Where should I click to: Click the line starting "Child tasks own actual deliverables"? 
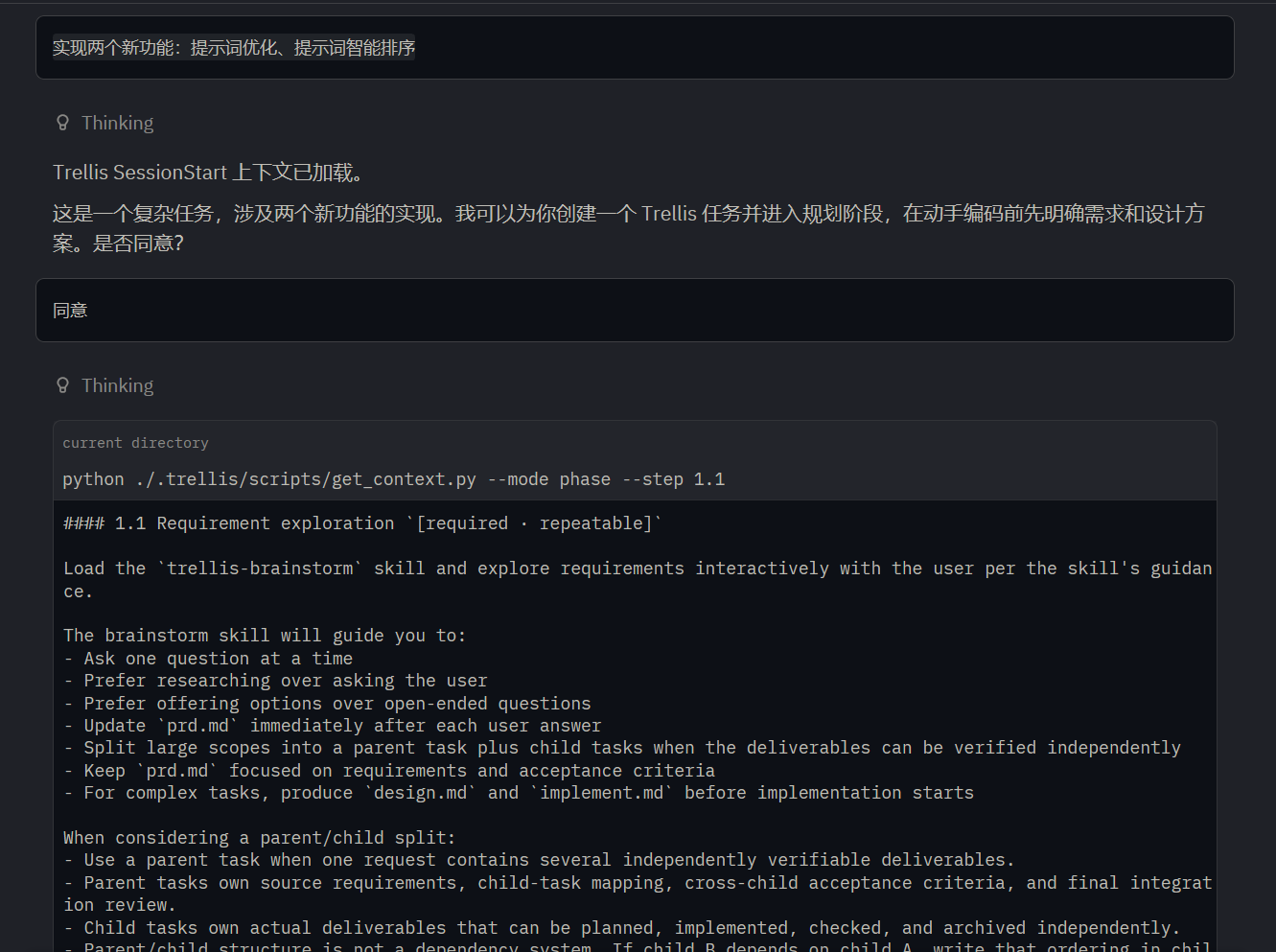coord(622,928)
